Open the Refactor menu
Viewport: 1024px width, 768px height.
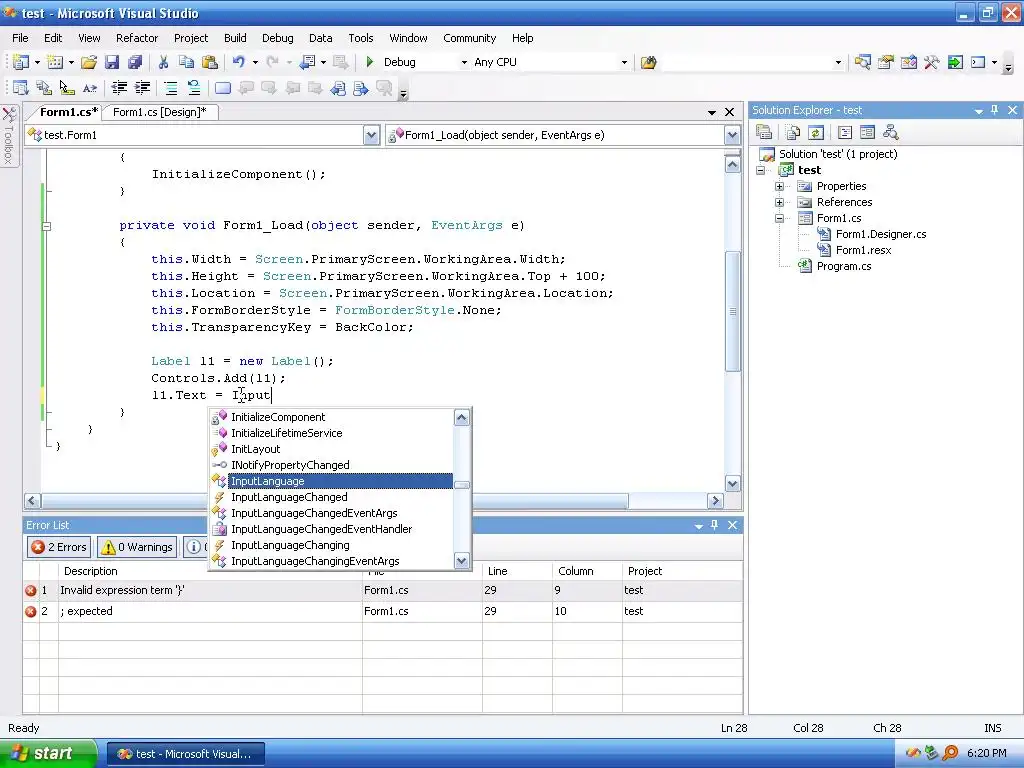[136, 38]
